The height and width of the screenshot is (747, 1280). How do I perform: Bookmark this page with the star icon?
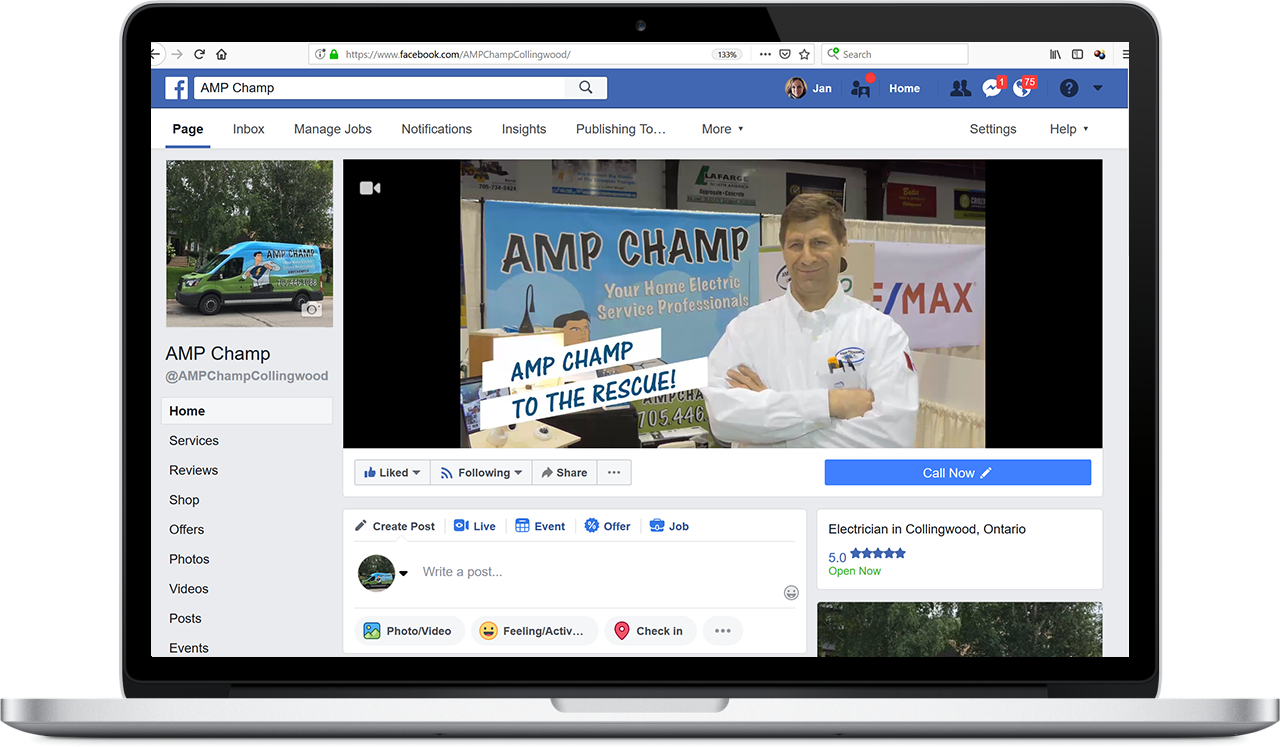tap(804, 54)
